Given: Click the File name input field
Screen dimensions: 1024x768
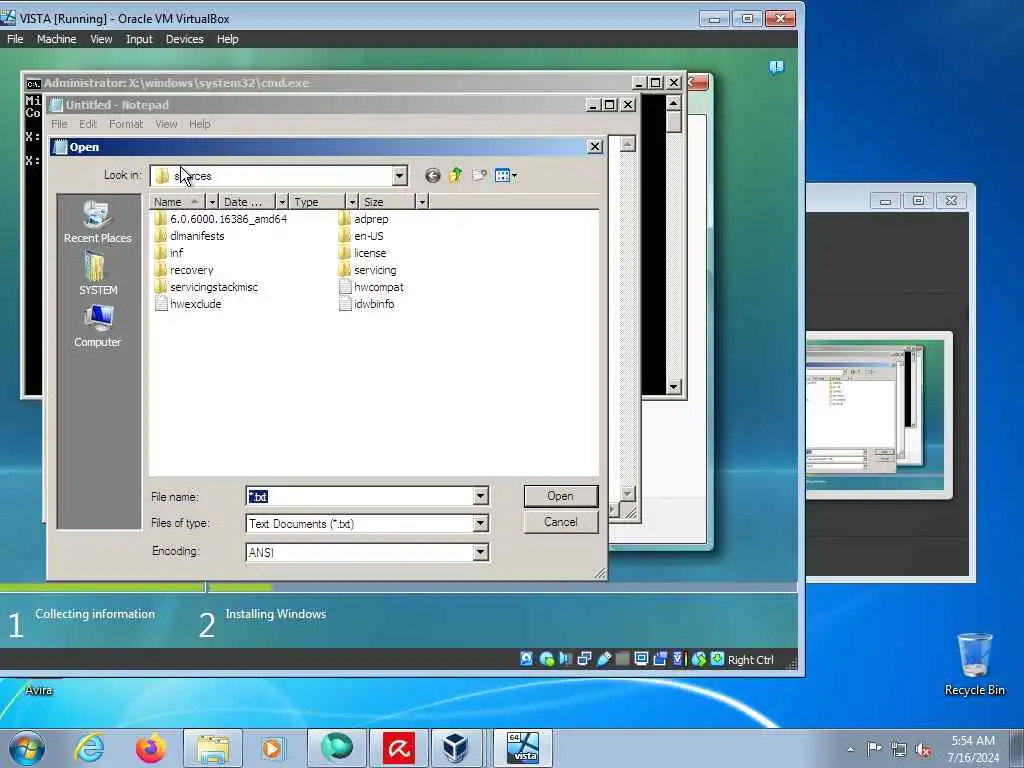Looking at the screenshot, I should pos(360,496).
